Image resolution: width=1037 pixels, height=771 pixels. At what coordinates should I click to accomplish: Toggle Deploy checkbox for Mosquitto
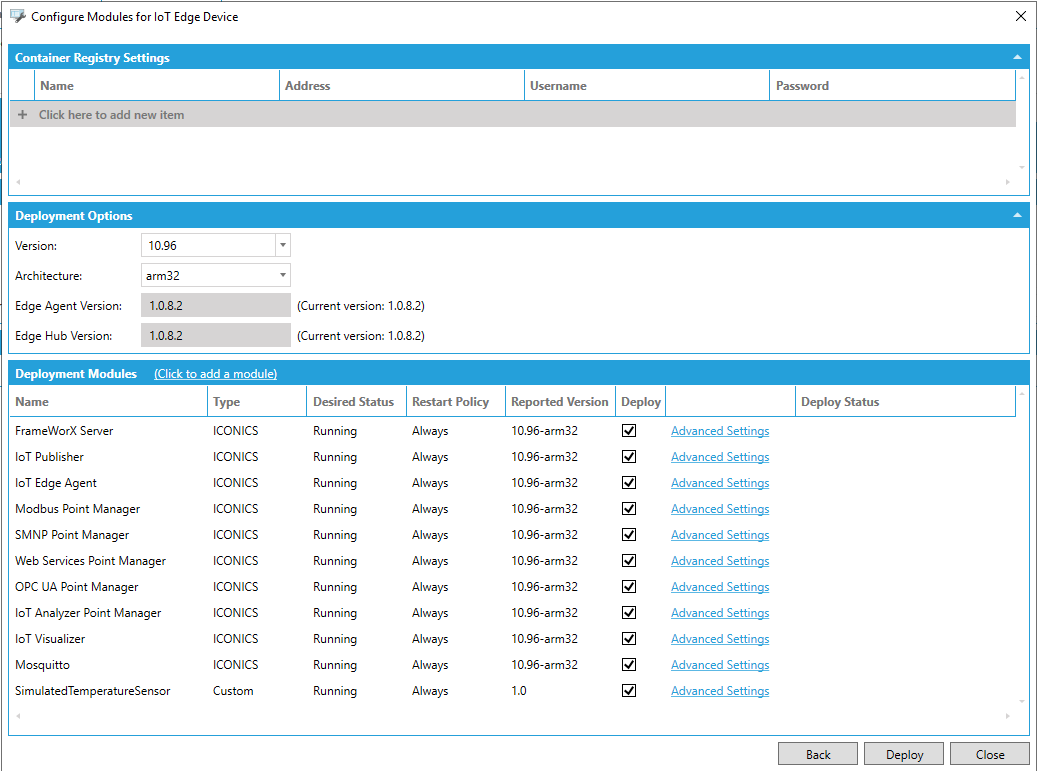pos(629,665)
